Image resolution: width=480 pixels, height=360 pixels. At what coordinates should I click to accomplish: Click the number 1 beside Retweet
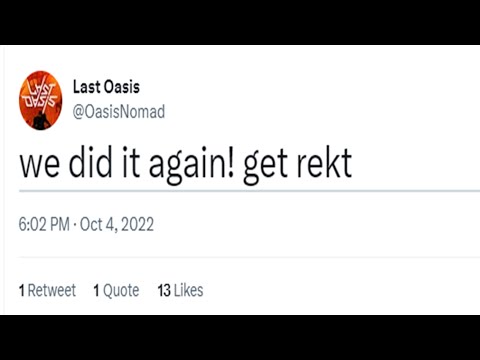(x=22, y=290)
